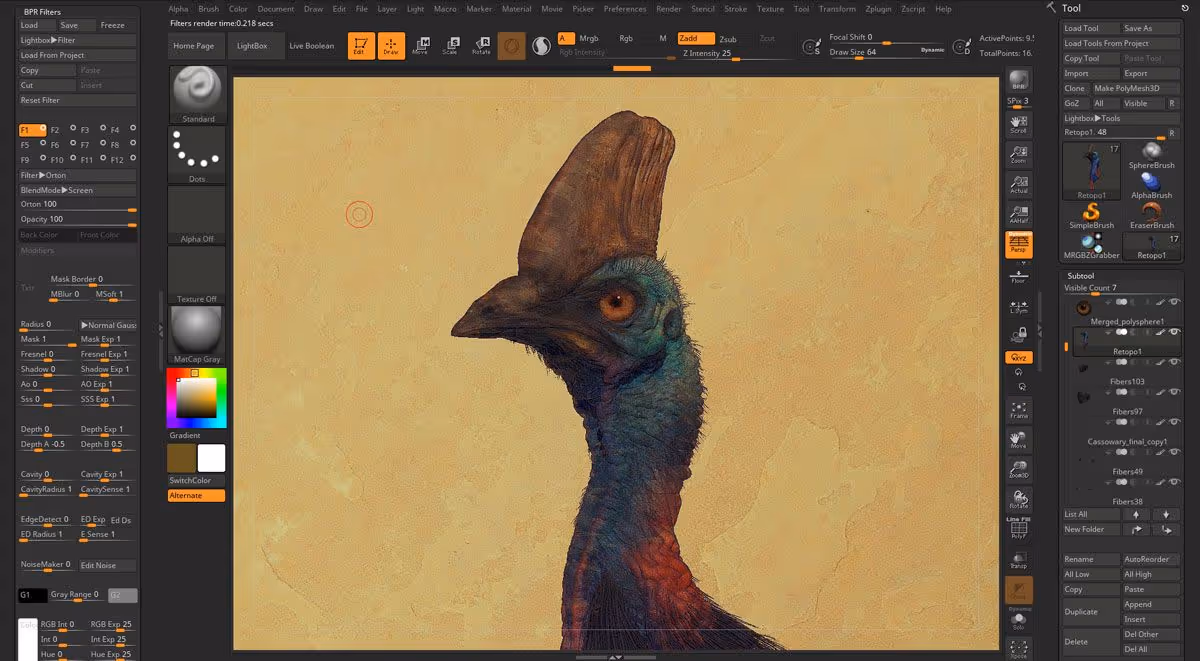Enable the F2 filter radio dot
1200x661 pixels.
tap(72, 128)
